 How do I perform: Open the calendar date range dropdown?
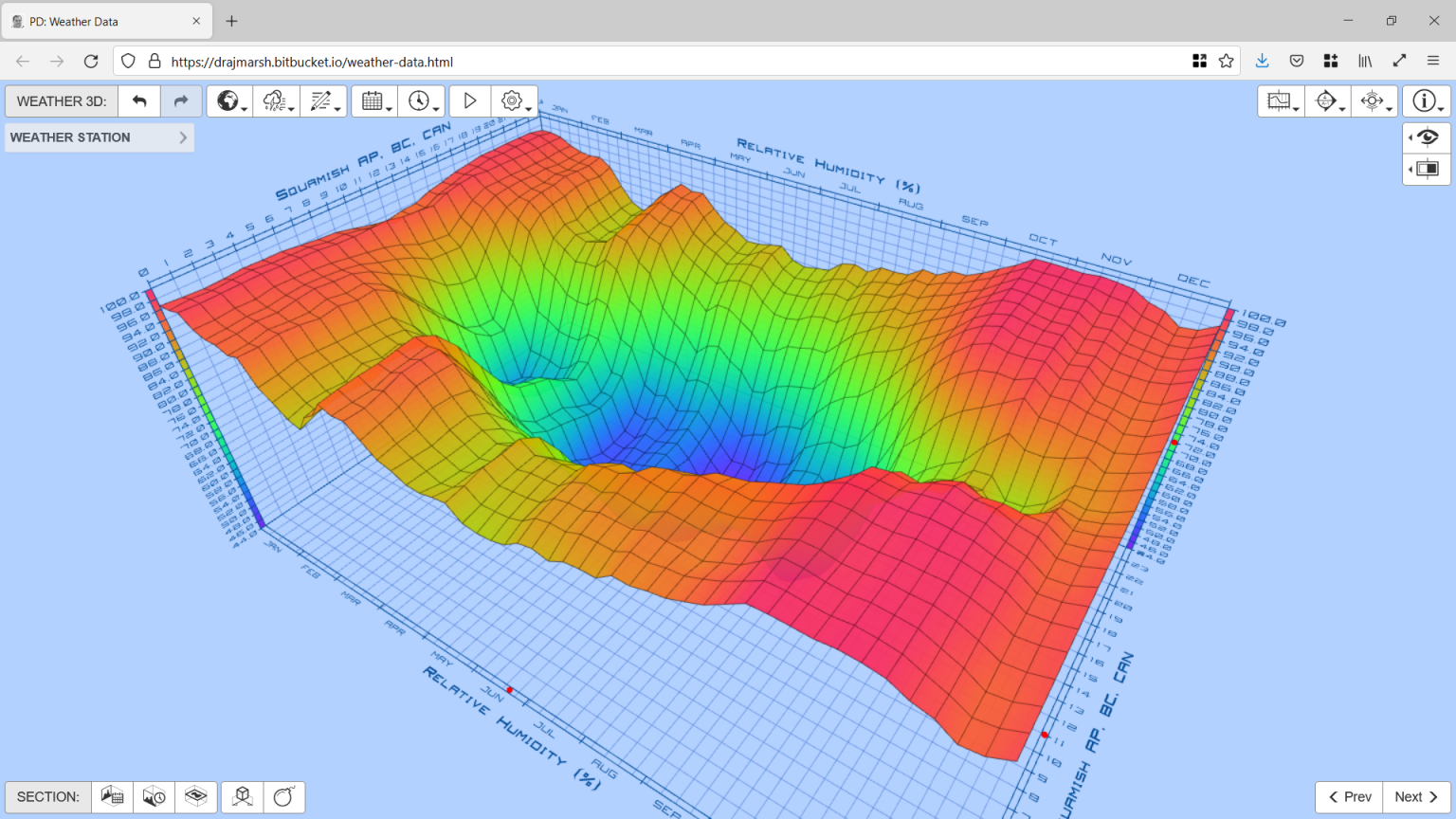pyautogui.click(x=373, y=101)
